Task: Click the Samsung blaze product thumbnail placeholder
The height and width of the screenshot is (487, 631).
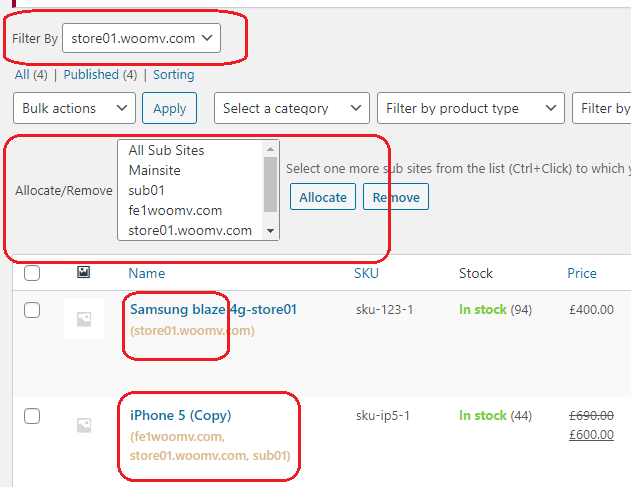Action: click(x=83, y=319)
